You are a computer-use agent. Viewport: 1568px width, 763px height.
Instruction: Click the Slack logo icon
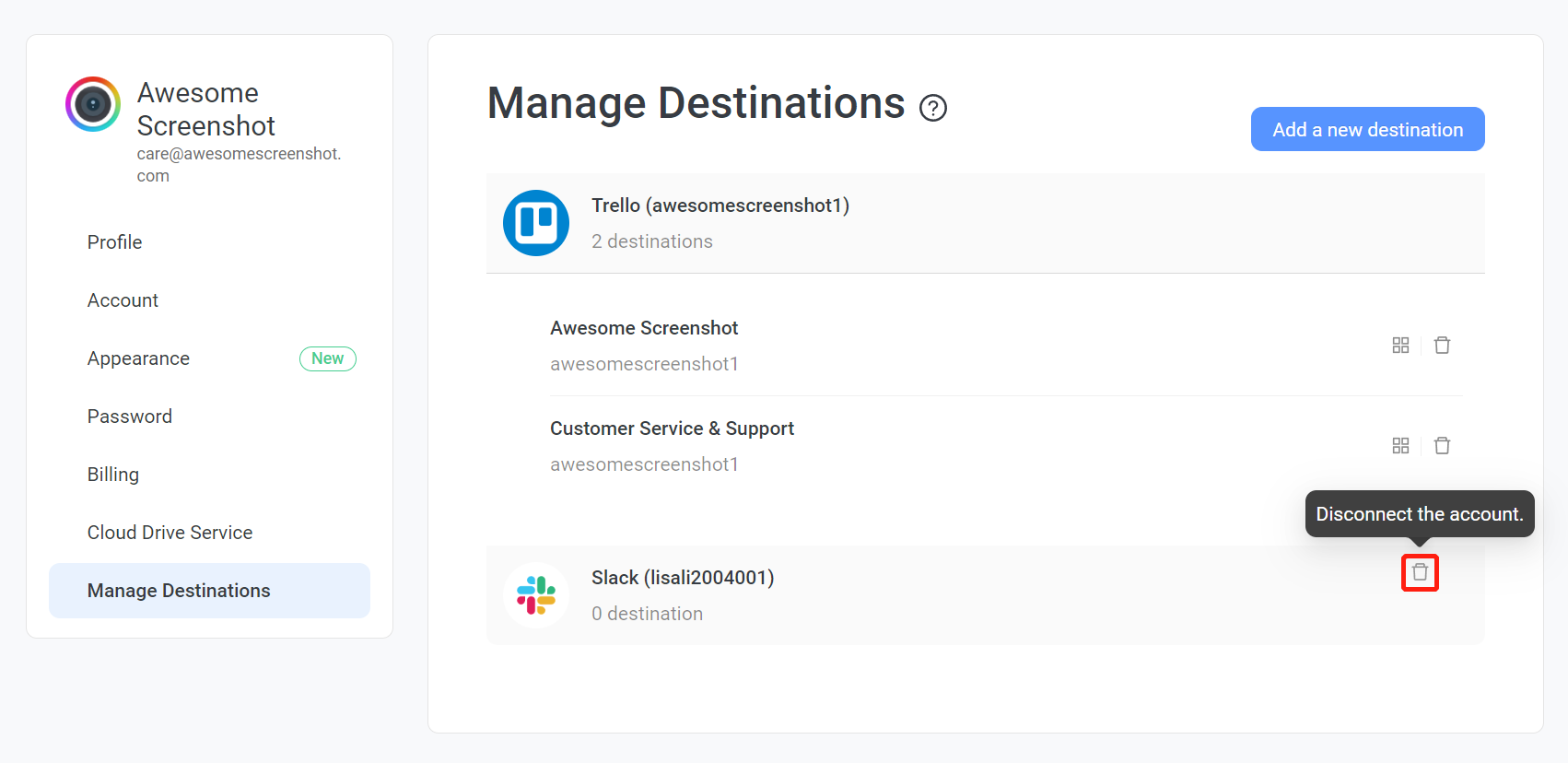point(536,595)
